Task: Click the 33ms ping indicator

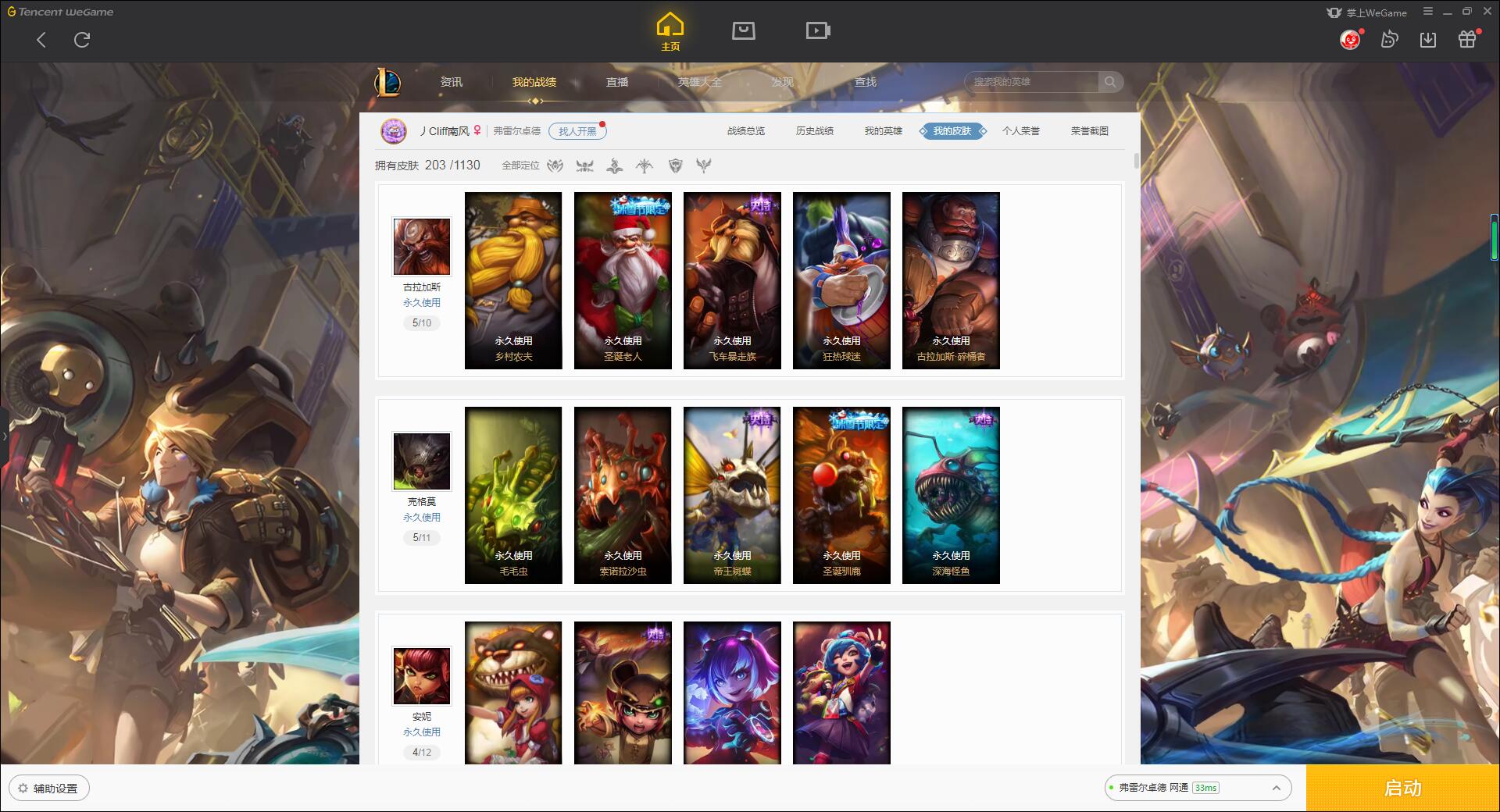Action: click(x=1205, y=788)
